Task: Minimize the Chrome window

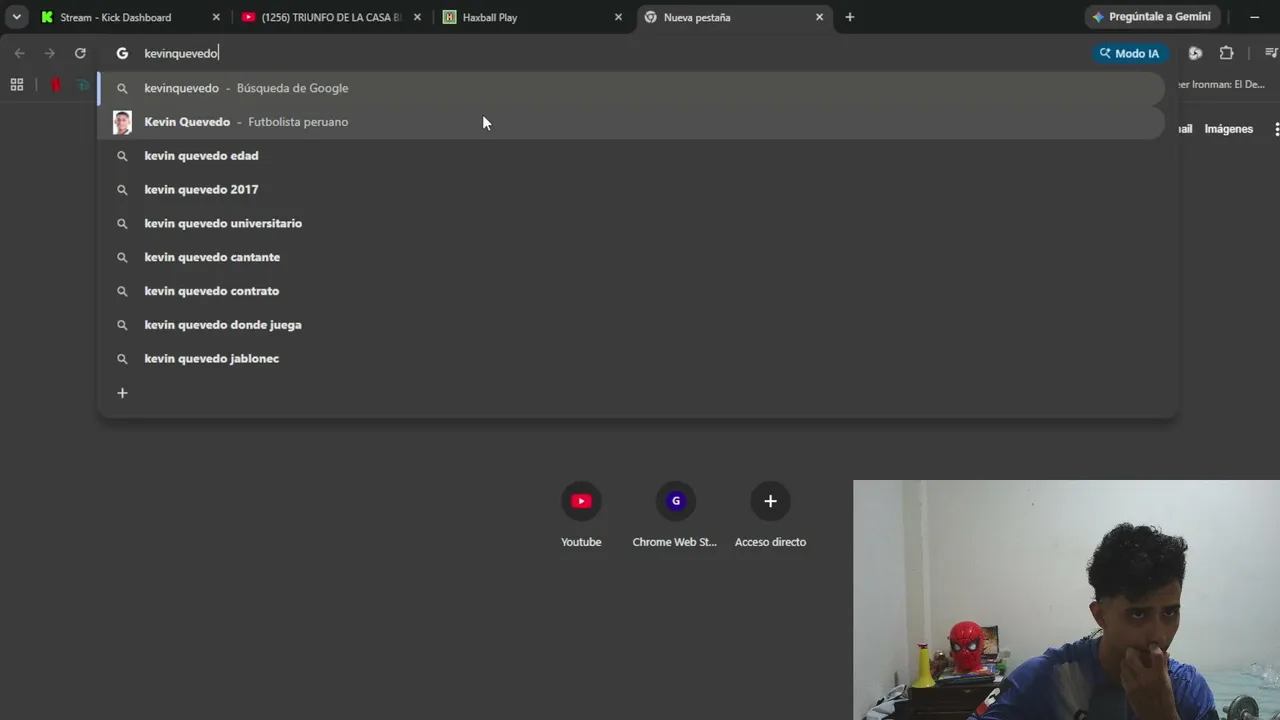Action: pos(1255,17)
